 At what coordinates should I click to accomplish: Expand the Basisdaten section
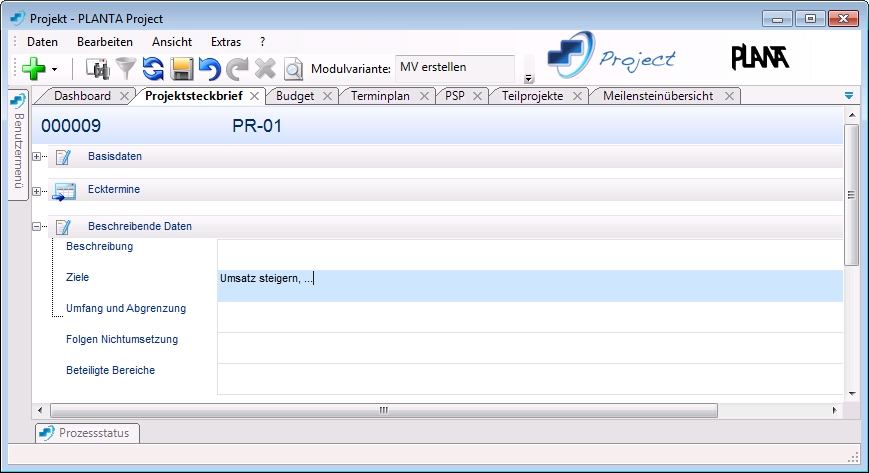tap(37, 157)
